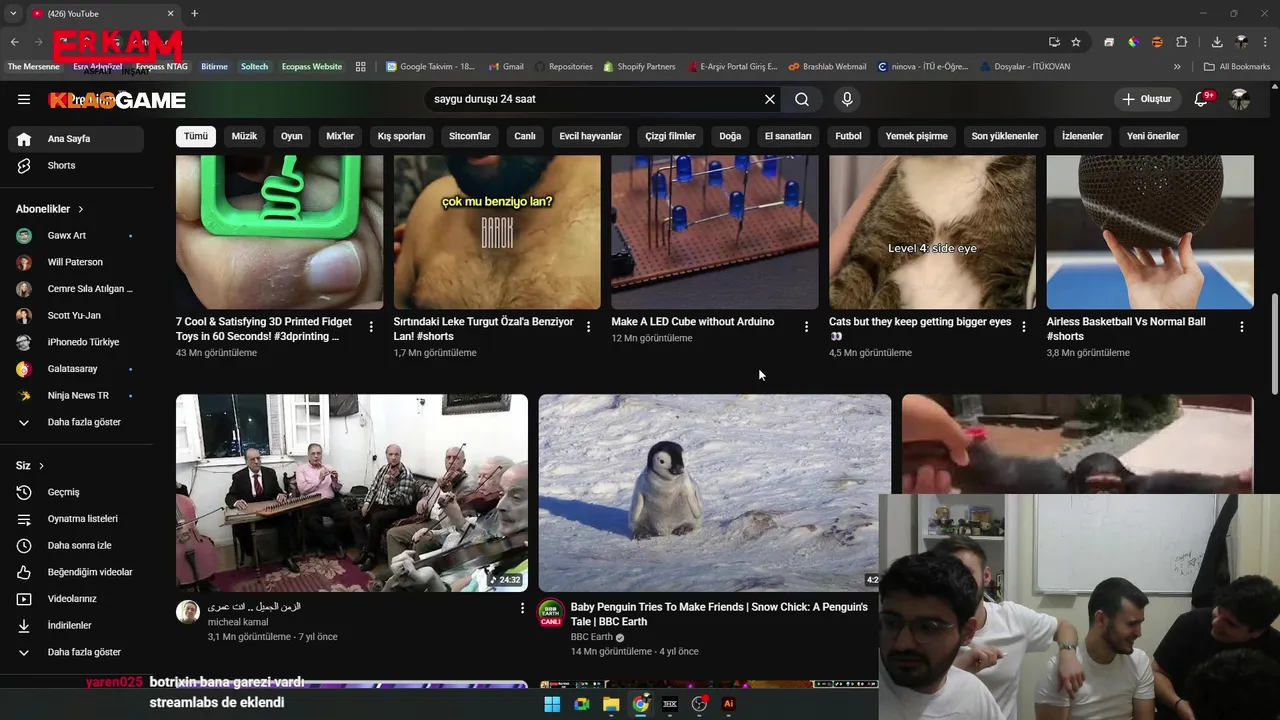Image resolution: width=1280 pixels, height=720 pixels.
Task: Click the search magnifier button
Action: 802,99
